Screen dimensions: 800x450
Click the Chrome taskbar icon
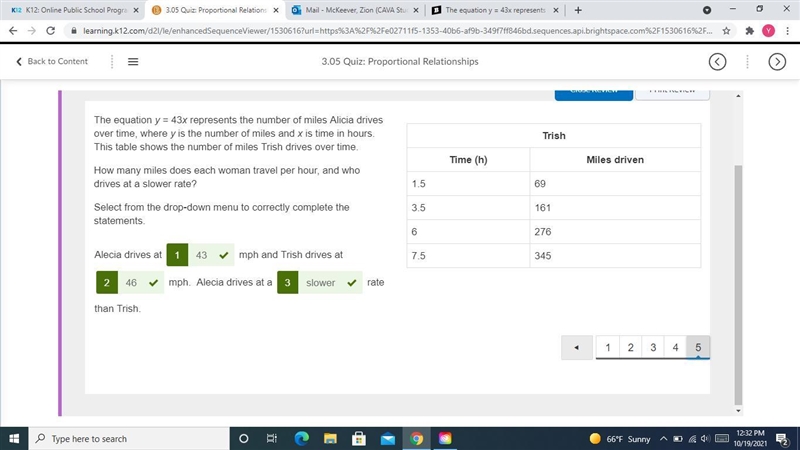point(416,439)
